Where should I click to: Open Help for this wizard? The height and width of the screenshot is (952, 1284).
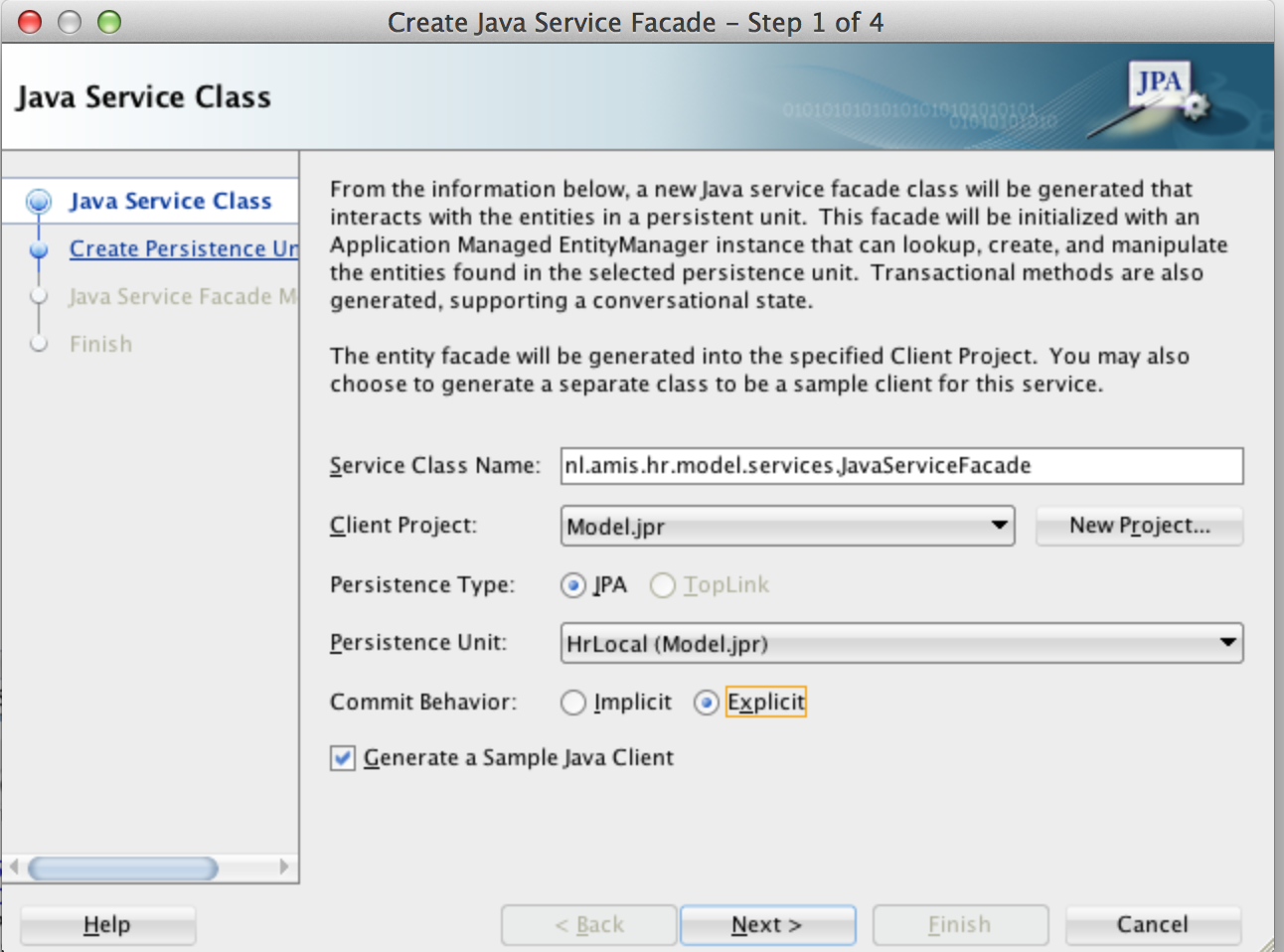[x=106, y=924]
